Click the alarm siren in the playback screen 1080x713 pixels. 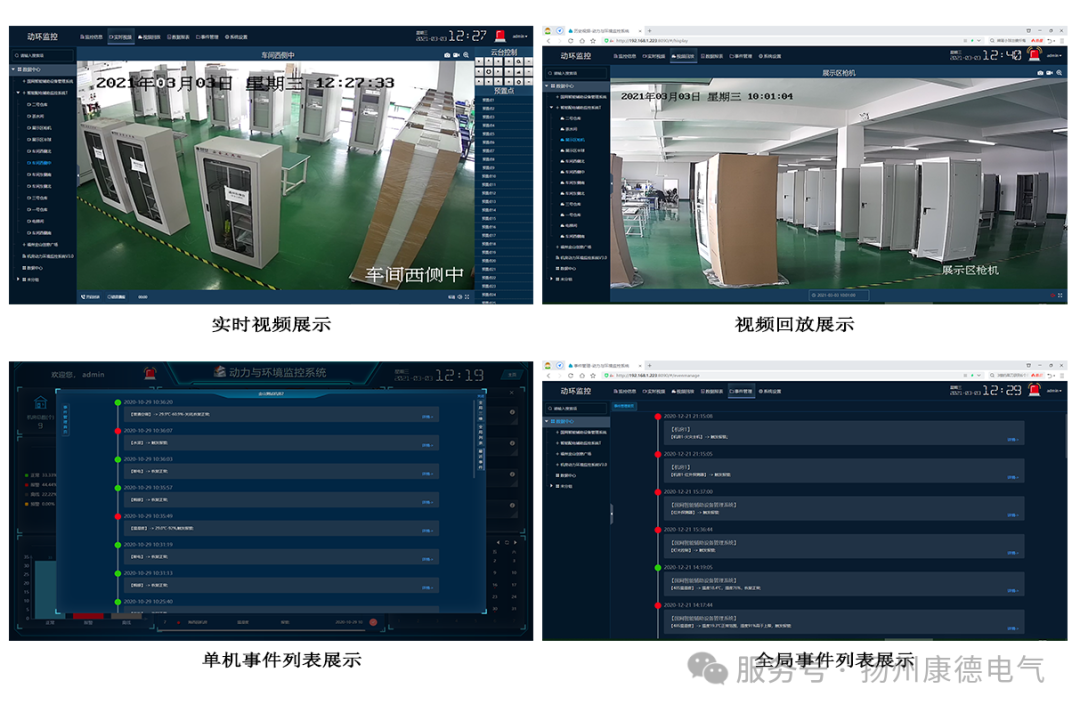click(x=1034, y=54)
